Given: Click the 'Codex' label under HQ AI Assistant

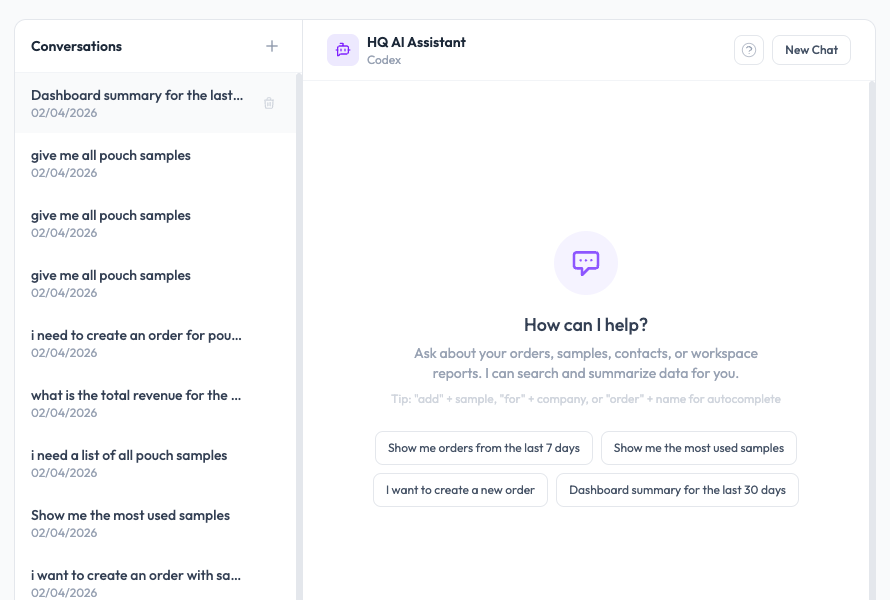Looking at the screenshot, I should coord(384,59).
